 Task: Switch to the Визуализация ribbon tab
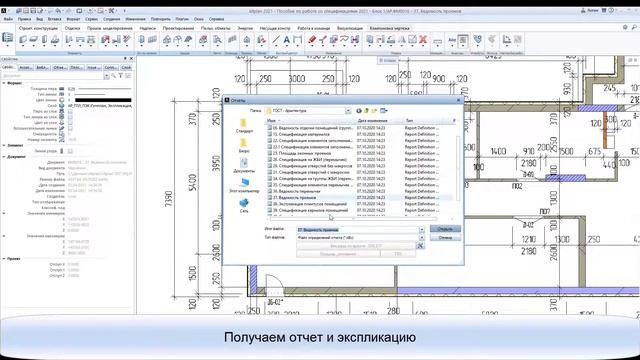pyautogui.click(x=350, y=28)
